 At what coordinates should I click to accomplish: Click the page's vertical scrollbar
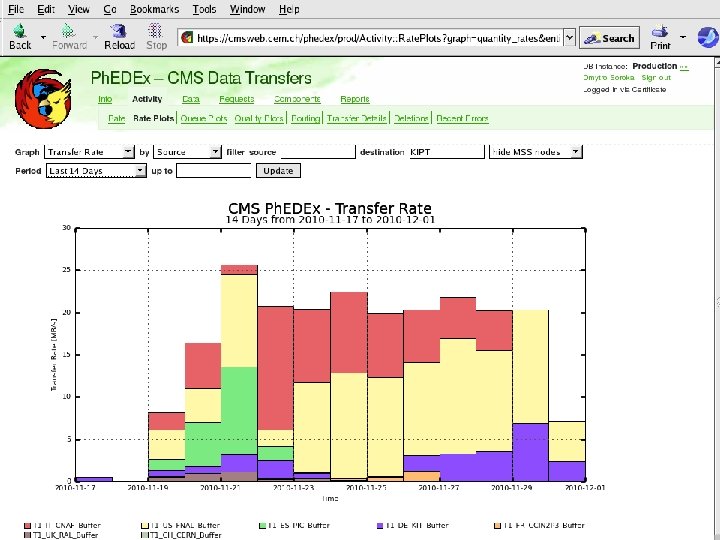(717, 298)
